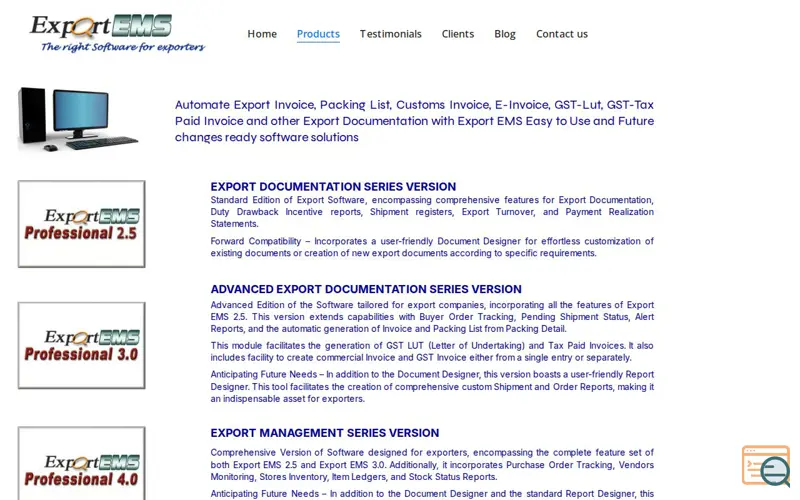Click the 'Forward Compatibility' paragraph

(x=432, y=247)
